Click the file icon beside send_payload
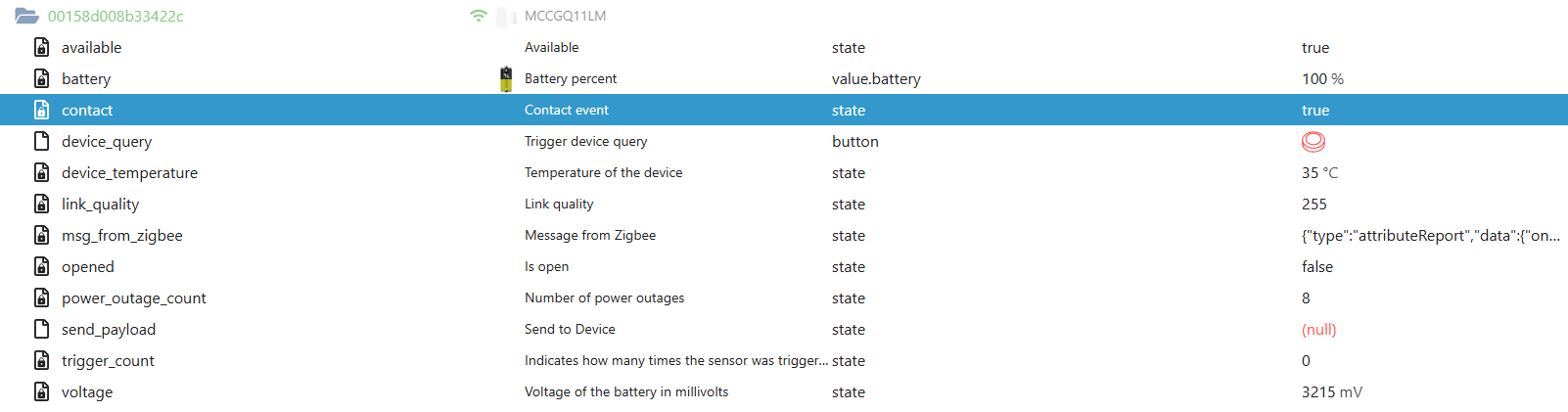This screenshot has height=412, width=1568. pyautogui.click(x=42, y=329)
